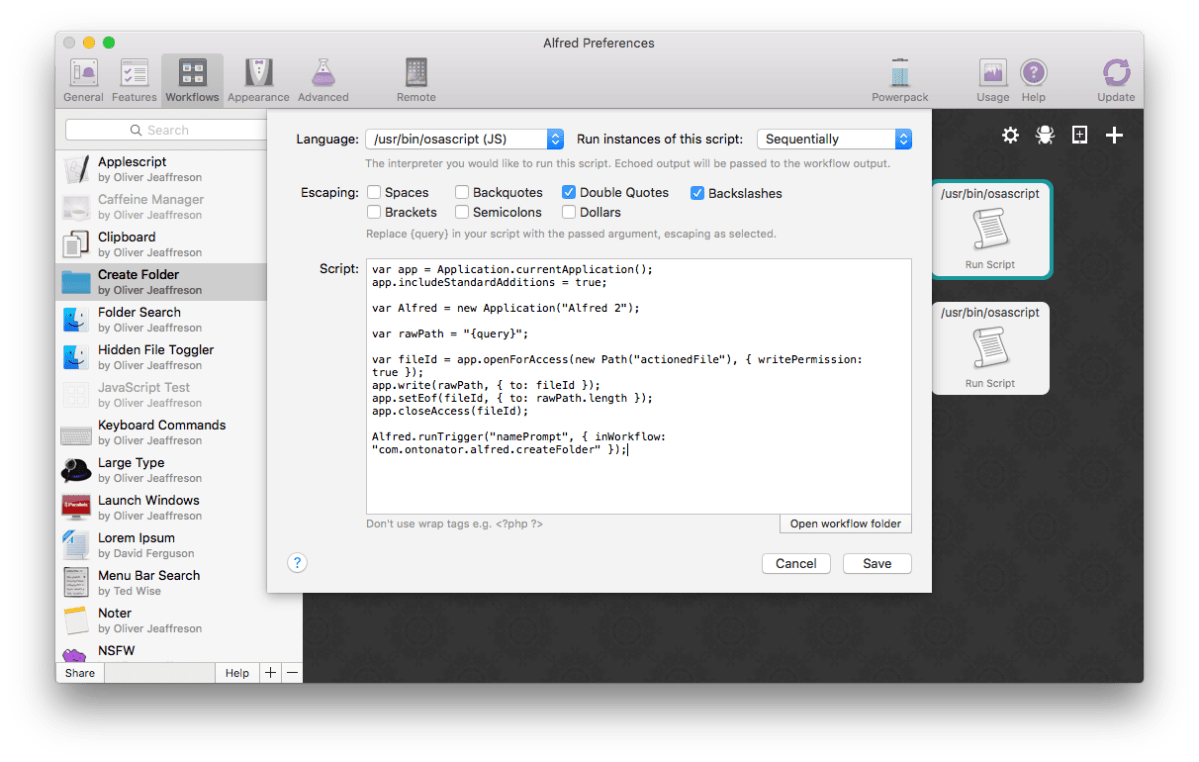Disable Double Quotes escaping
The height and width of the screenshot is (762, 1199).
[x=569, y=193]
